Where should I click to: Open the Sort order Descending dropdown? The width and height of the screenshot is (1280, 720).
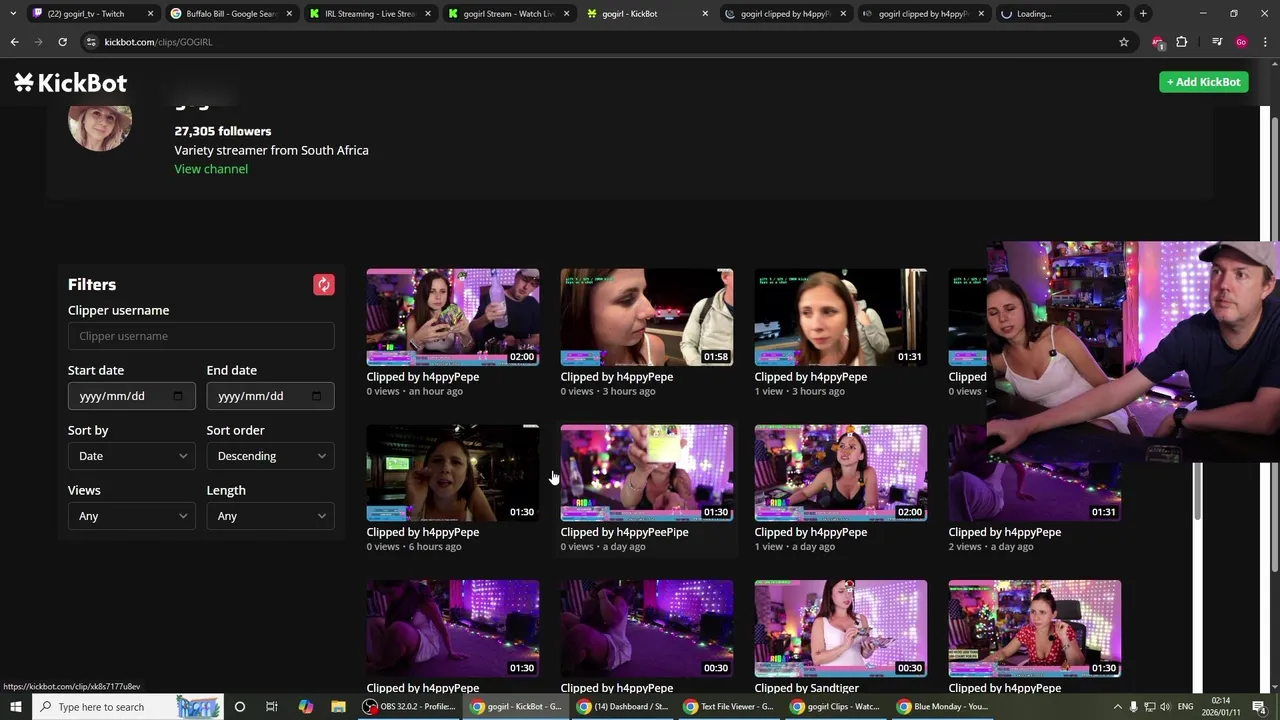tap(270, 456)
